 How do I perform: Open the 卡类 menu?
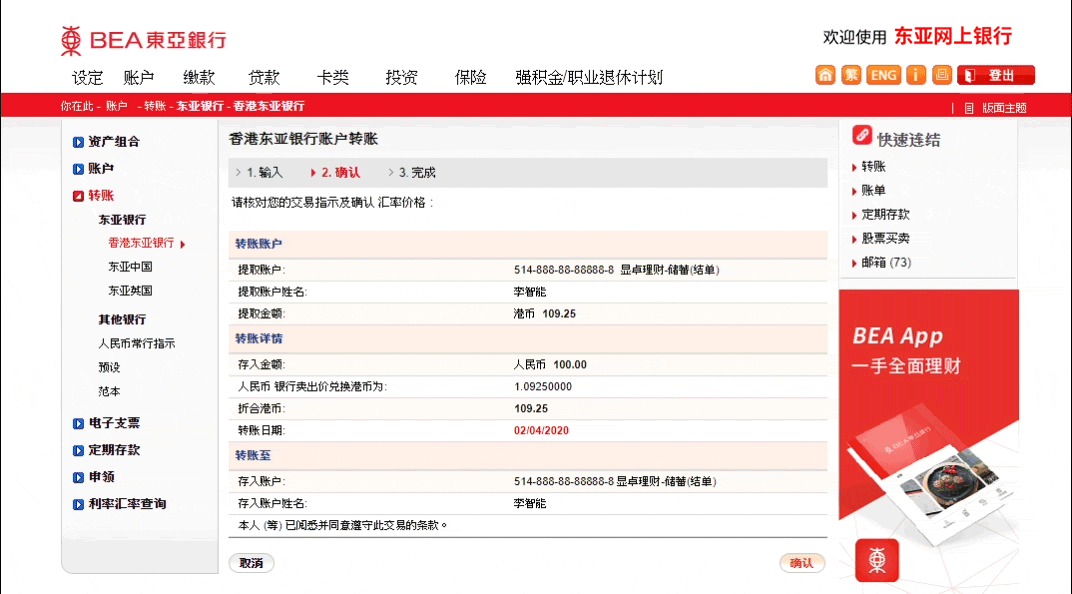coord(333,77)
